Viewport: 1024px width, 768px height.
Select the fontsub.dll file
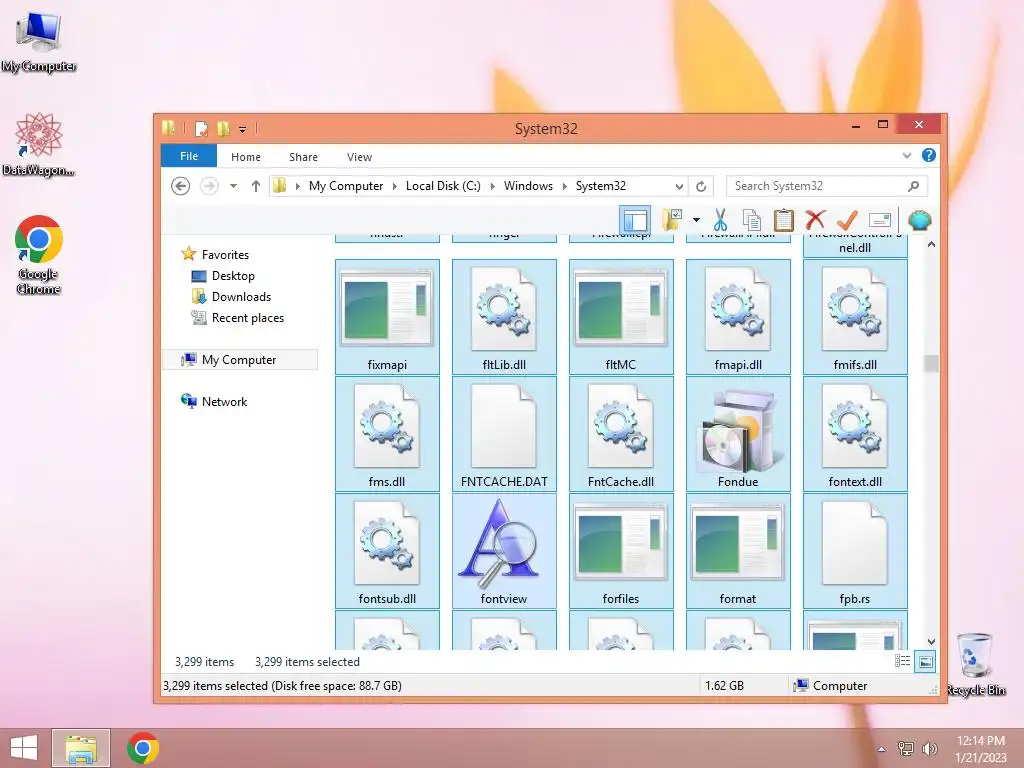click(387, 551)
